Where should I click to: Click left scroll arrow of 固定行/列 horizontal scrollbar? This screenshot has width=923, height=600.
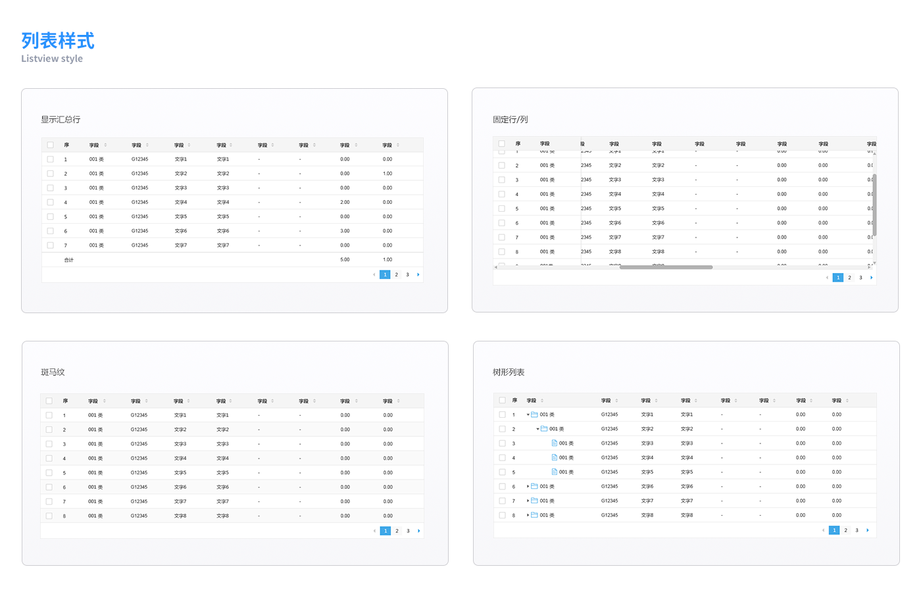496,267
